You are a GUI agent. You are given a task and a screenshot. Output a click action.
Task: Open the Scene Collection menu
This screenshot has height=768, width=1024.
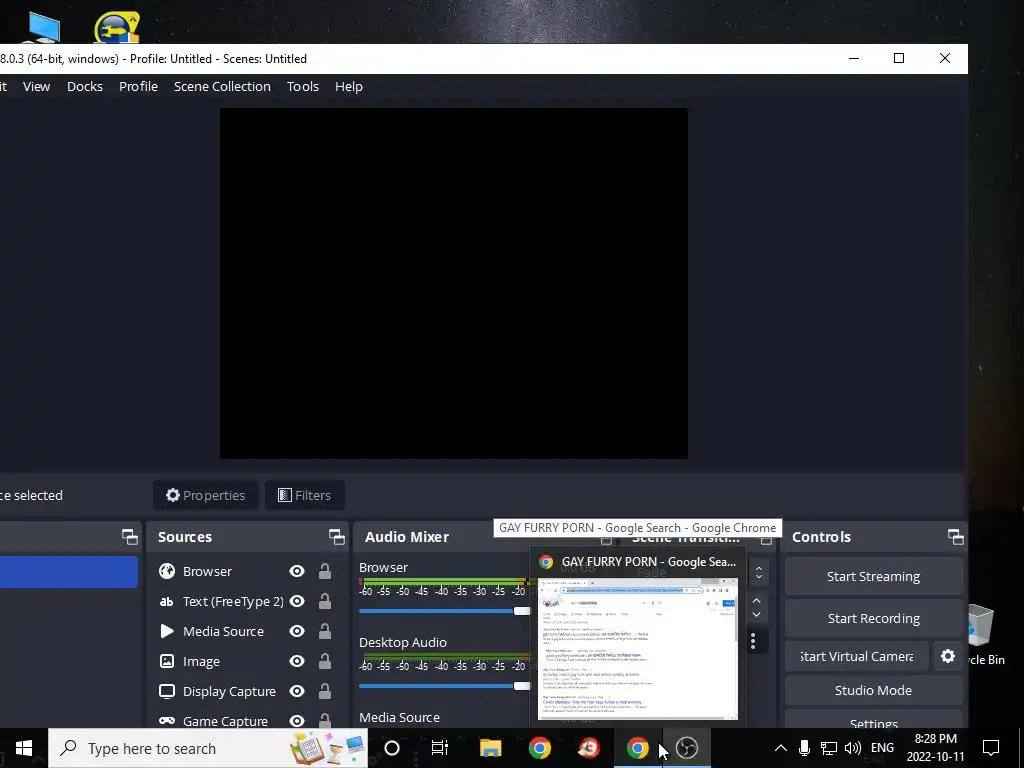click(222, 86)
